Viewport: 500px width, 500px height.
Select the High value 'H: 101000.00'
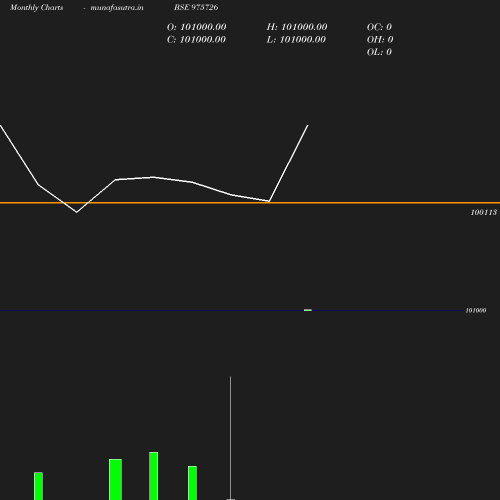pos(297,27)
